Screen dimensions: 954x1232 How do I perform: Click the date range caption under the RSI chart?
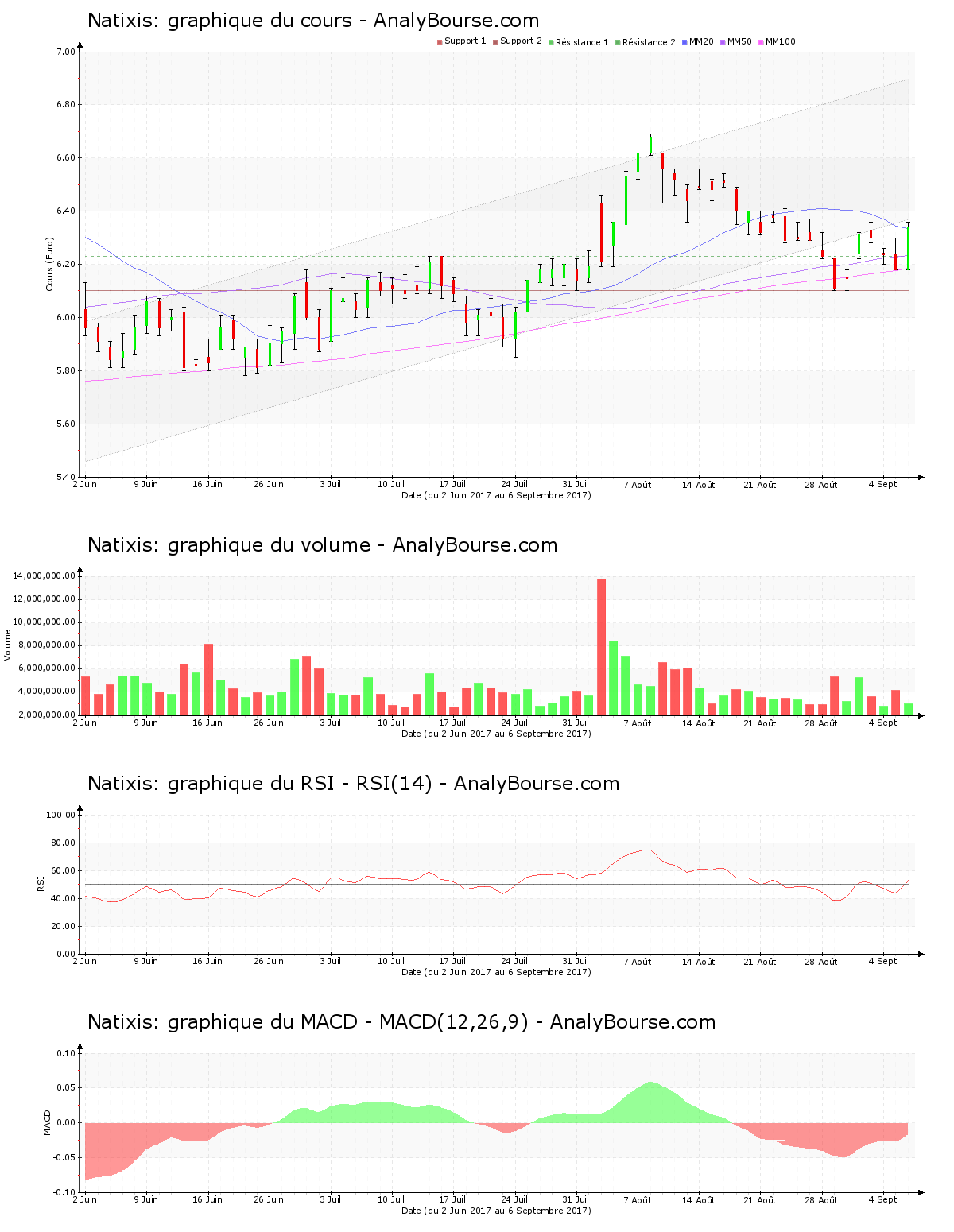tap(496, 972)
